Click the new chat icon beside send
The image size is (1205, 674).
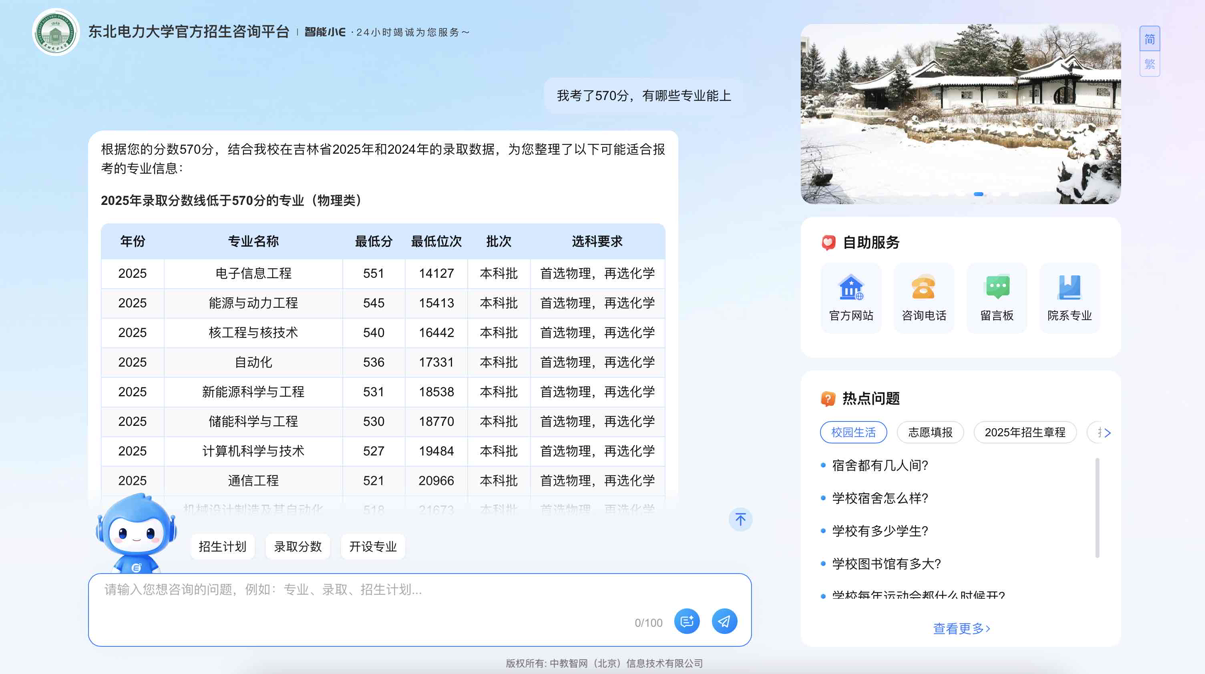point(687,621)
